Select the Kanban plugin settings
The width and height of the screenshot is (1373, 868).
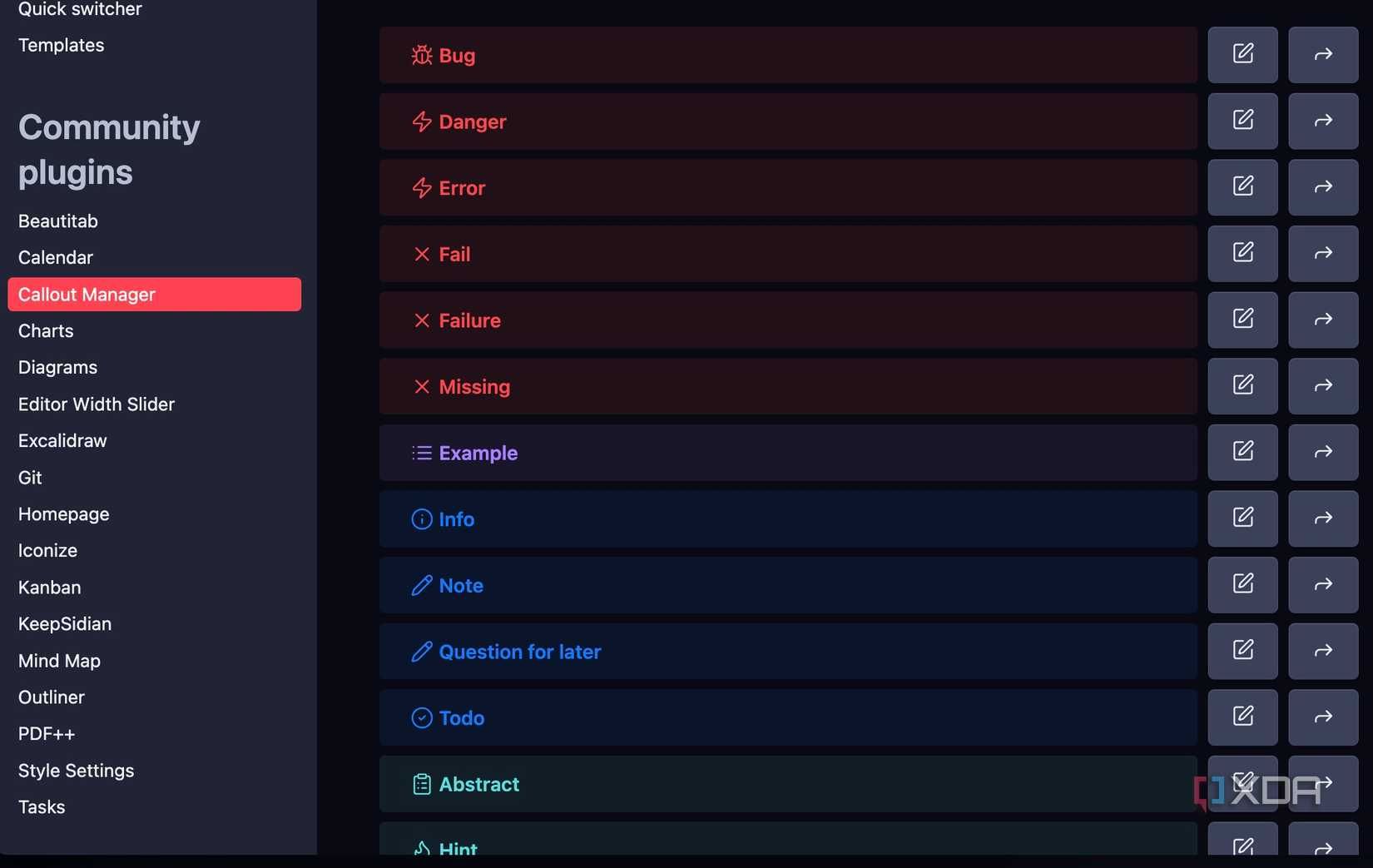tap(49, 588)
